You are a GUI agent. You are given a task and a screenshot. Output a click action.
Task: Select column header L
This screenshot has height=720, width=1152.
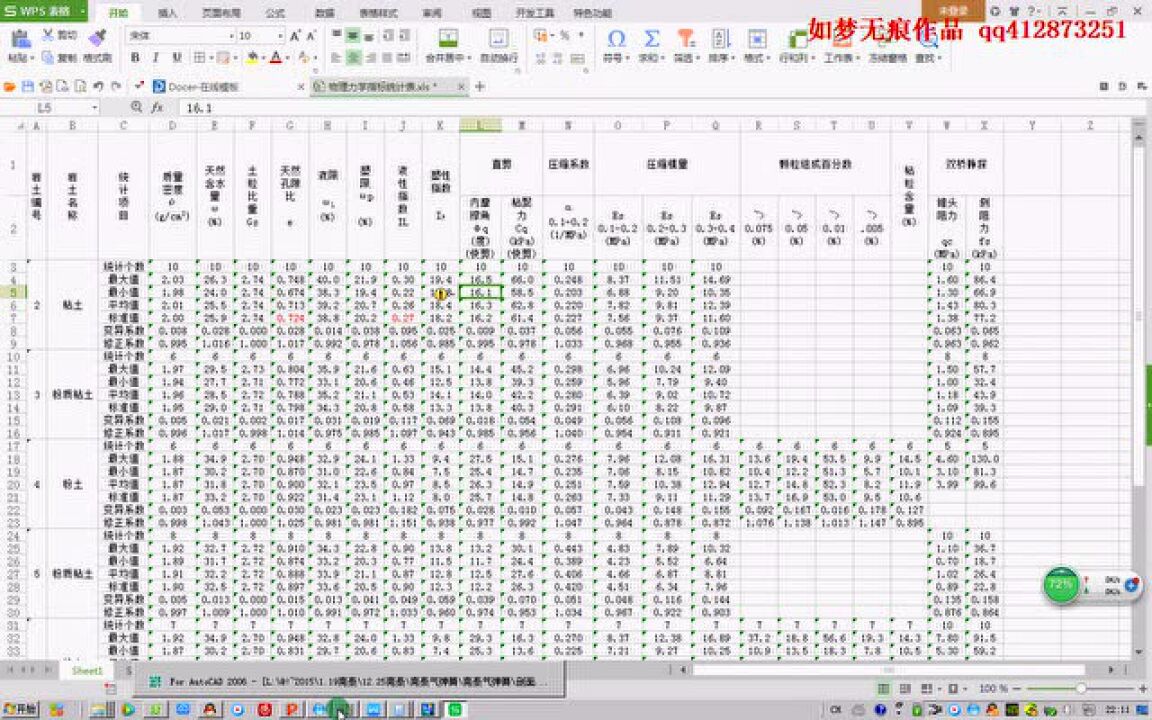[480, 126]
